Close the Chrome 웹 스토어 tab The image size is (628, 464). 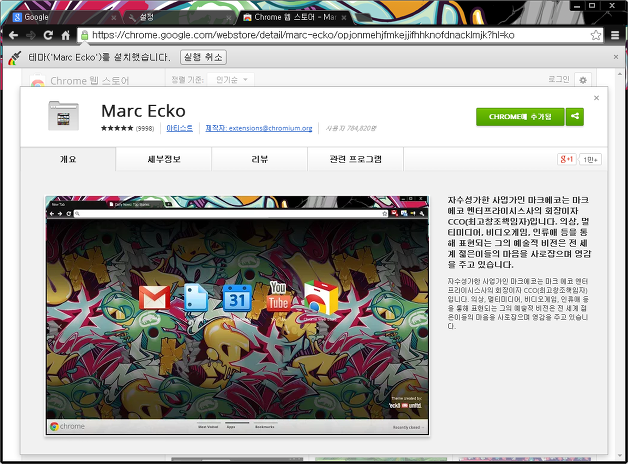[344, 18]
